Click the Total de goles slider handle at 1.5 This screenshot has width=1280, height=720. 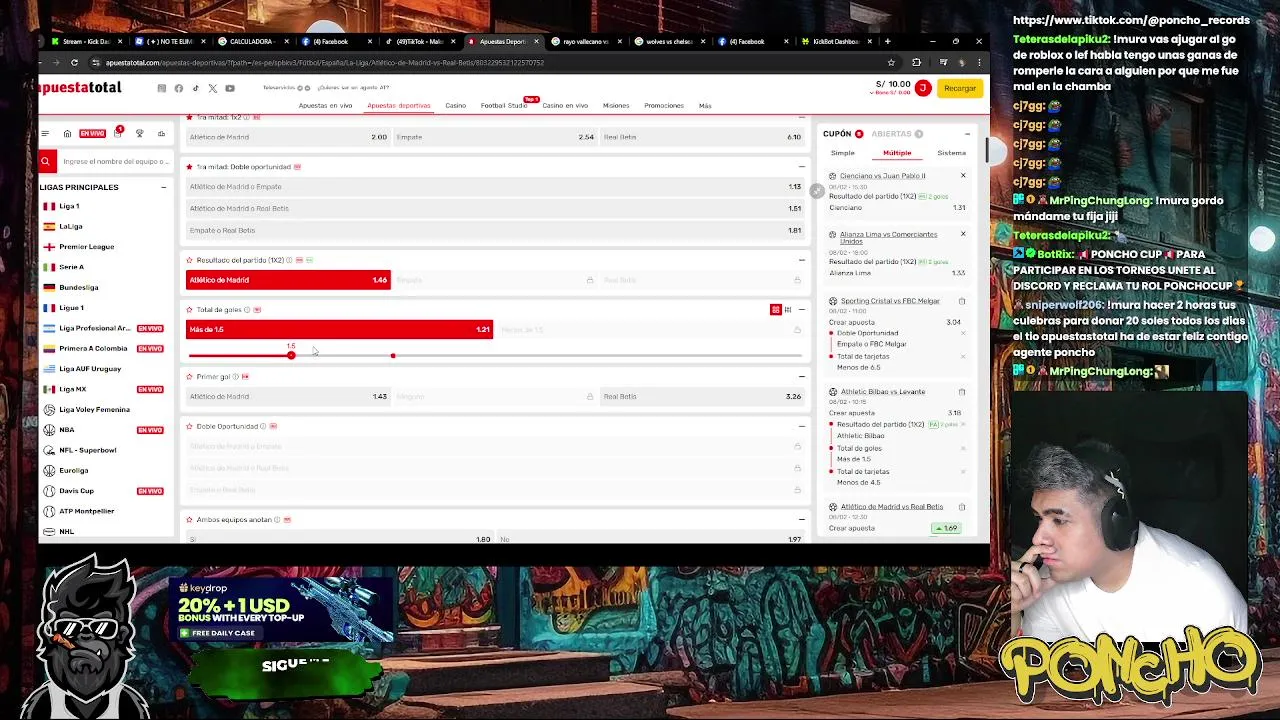291,355
